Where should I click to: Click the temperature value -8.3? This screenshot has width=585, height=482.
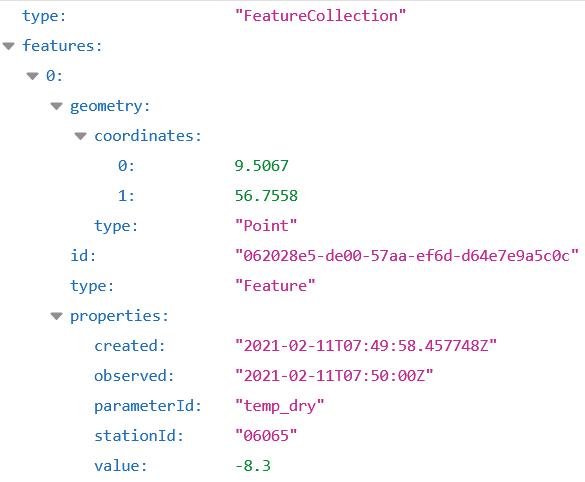253,466
